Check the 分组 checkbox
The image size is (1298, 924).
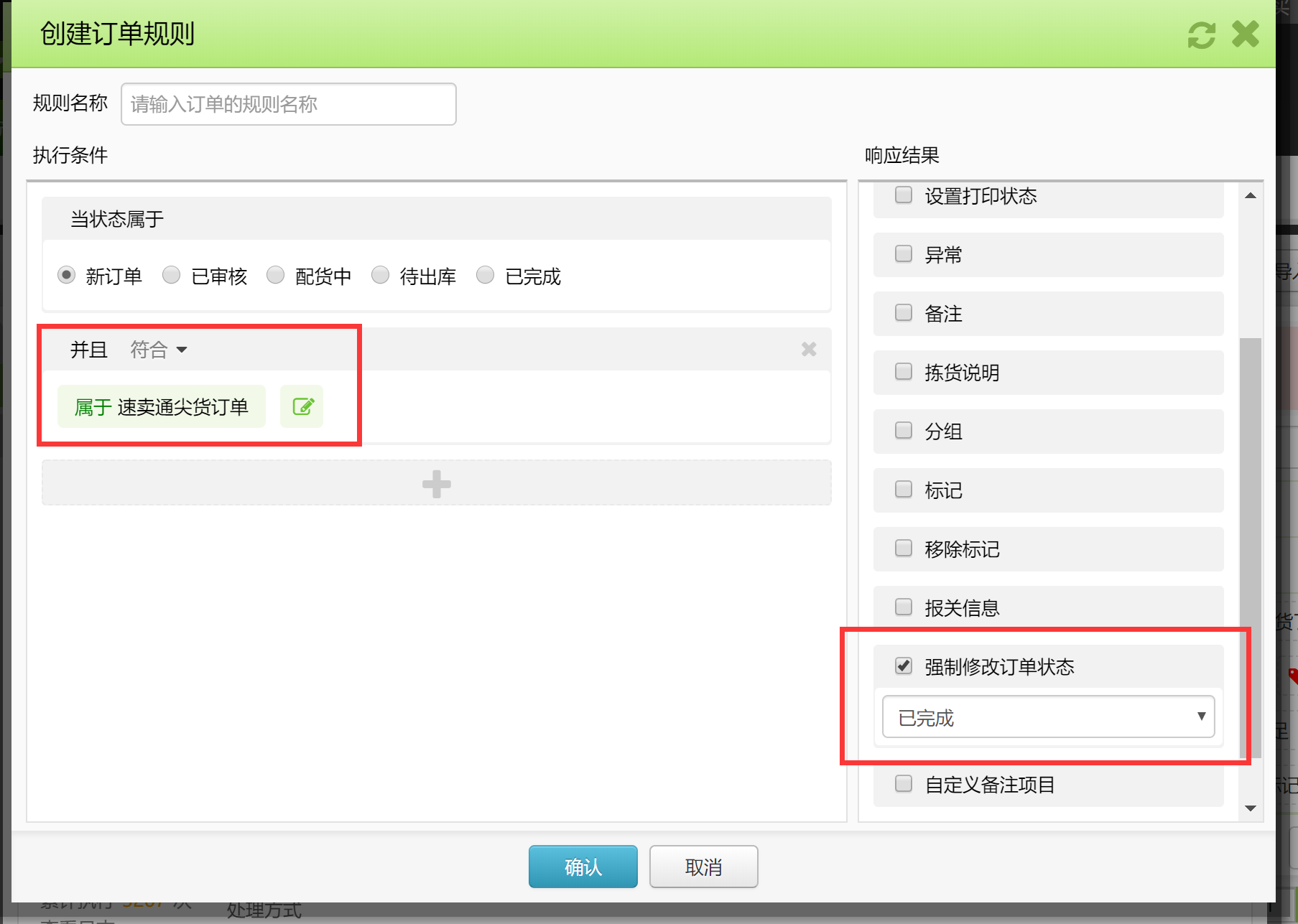click(904, 431)
